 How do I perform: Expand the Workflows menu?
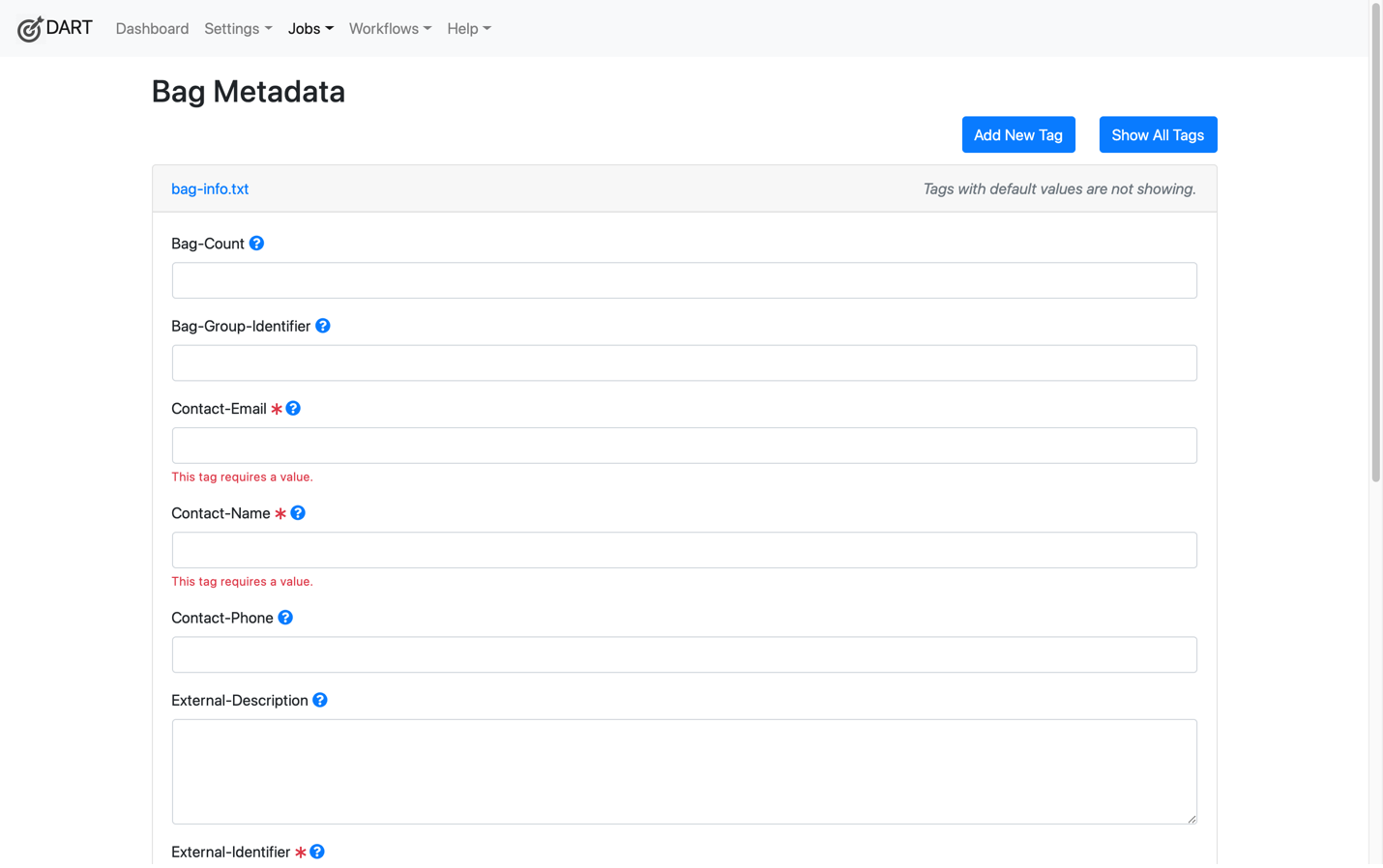(x=390, y=29)
